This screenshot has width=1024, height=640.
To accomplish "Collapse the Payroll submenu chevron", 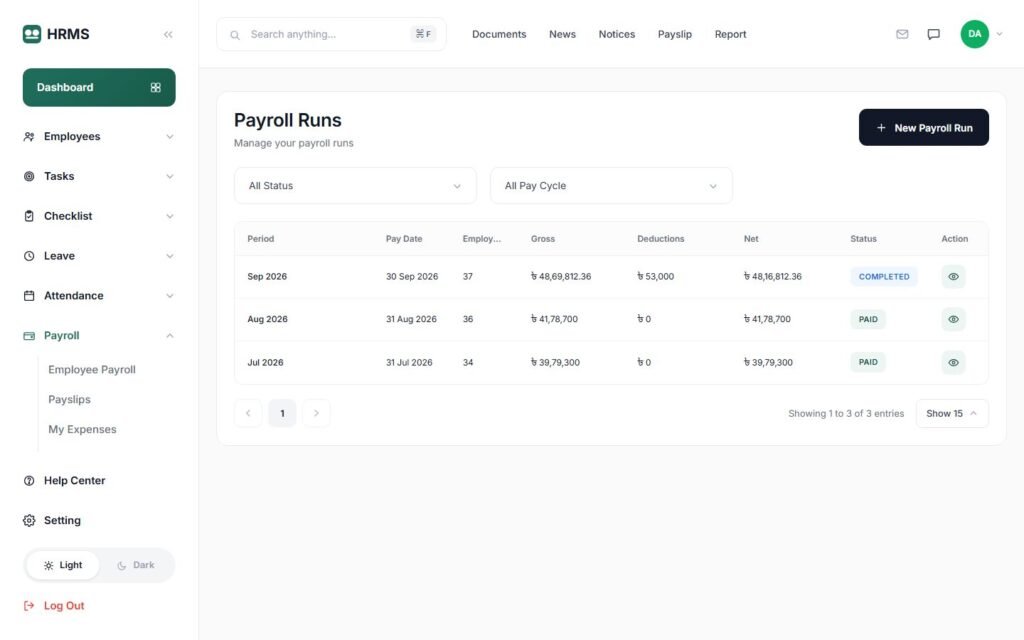I will tap(170, 336).
